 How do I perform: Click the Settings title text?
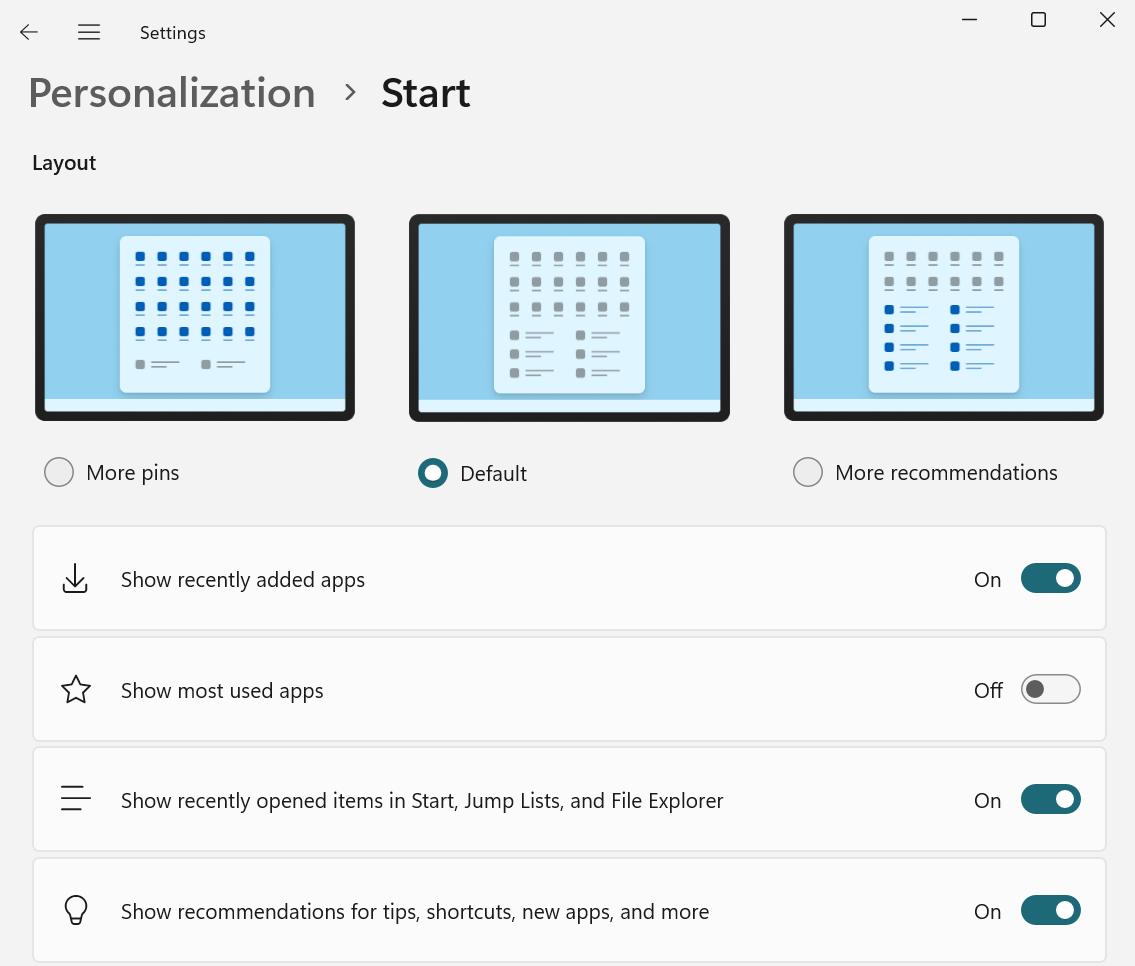coord(172,32)
